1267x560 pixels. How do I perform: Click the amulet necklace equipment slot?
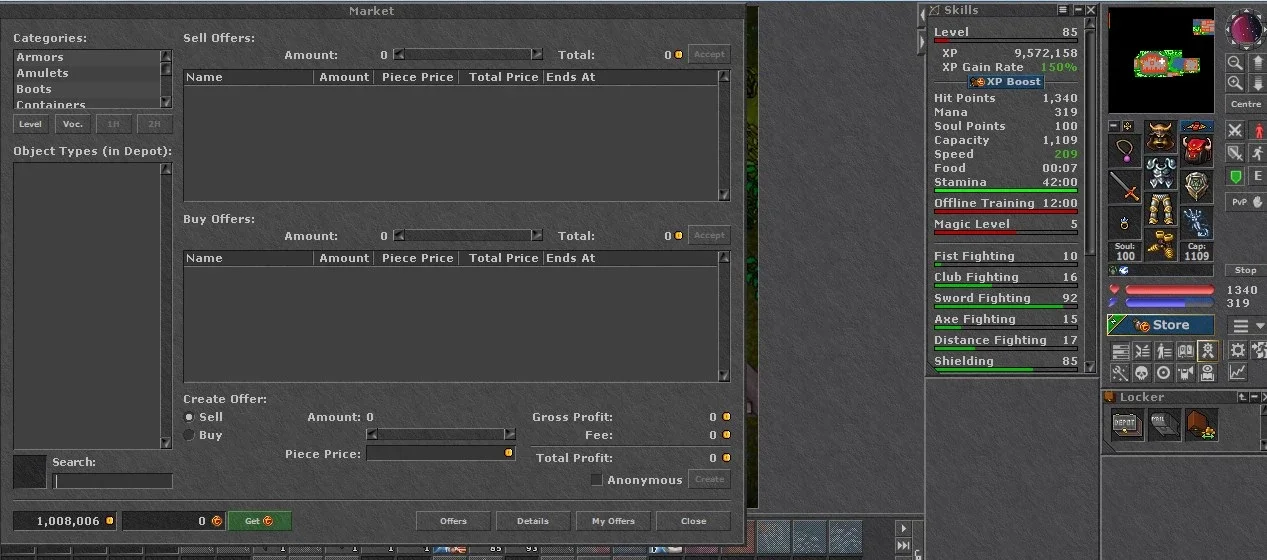(1125, 150)
